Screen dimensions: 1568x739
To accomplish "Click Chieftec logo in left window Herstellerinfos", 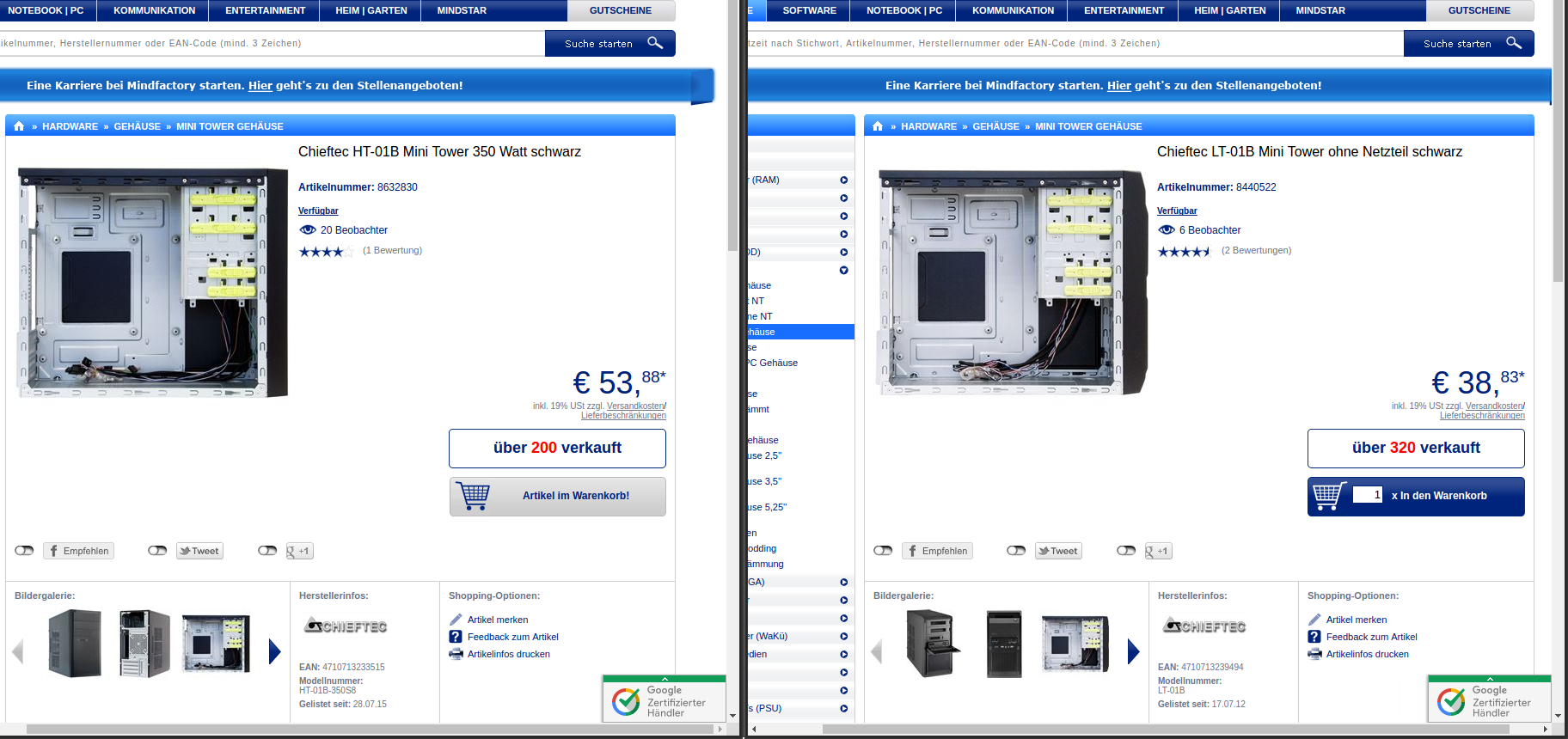I will 345,626.
